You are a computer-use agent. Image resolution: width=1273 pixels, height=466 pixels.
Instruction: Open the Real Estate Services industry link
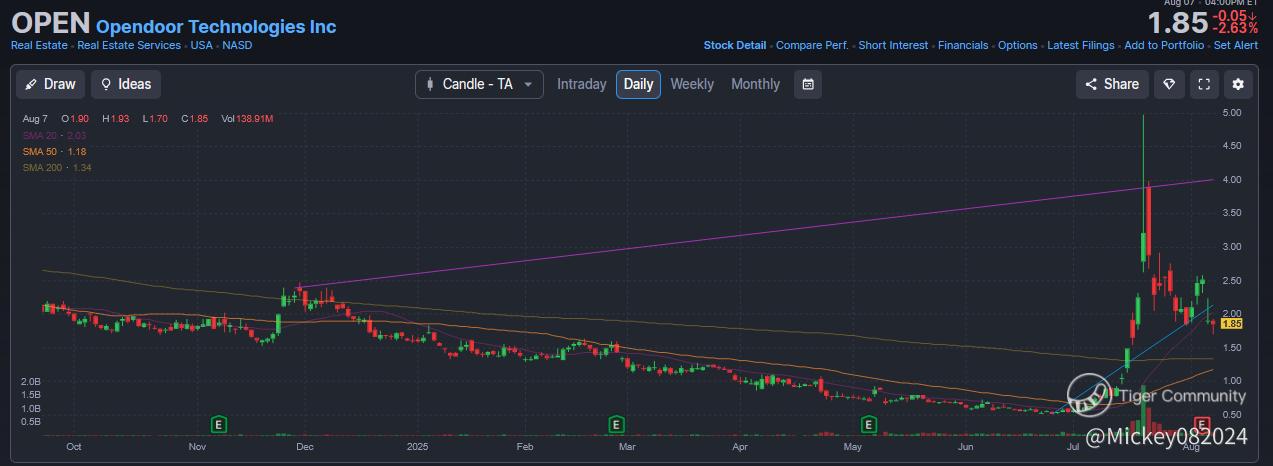click(129, 45)
